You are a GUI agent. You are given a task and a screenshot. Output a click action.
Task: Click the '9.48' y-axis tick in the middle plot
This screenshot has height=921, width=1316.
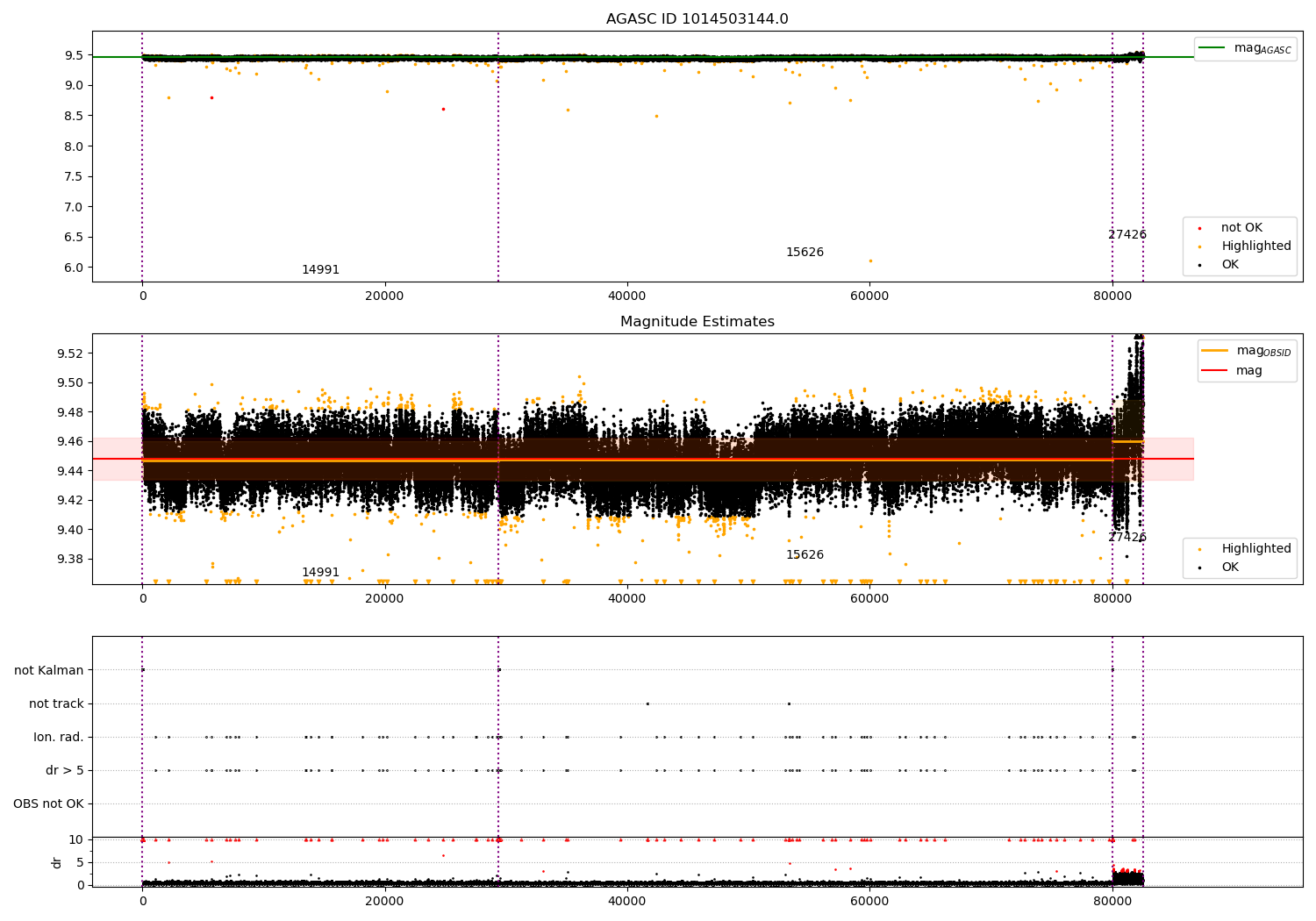coord(71,412)
